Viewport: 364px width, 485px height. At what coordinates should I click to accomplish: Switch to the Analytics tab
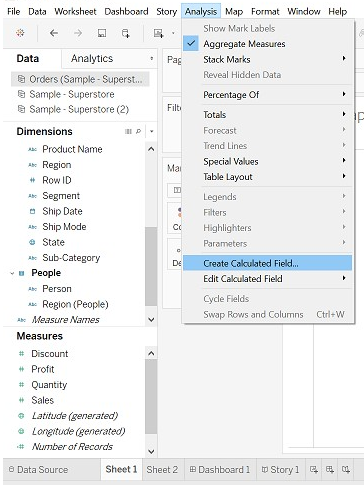pos(92,59)
